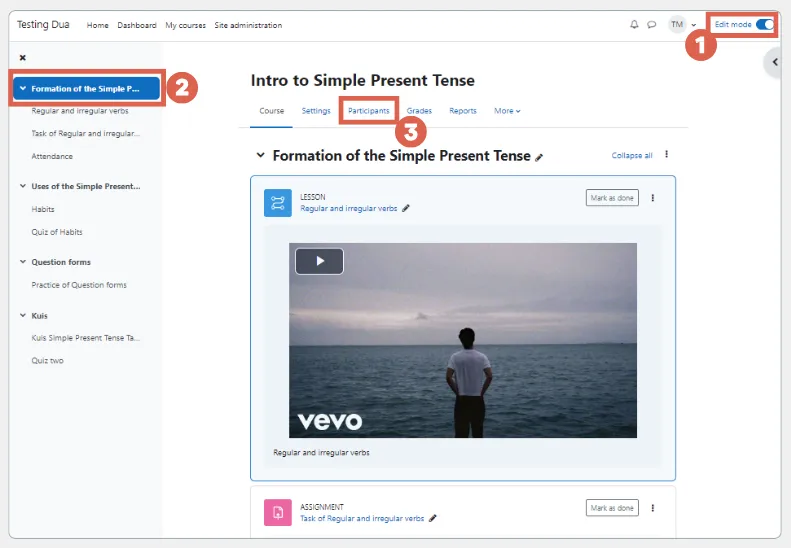Click the blue Lesson activity icon
The width and height of the screenshot is (791, 548).
[x=277, y=203]
